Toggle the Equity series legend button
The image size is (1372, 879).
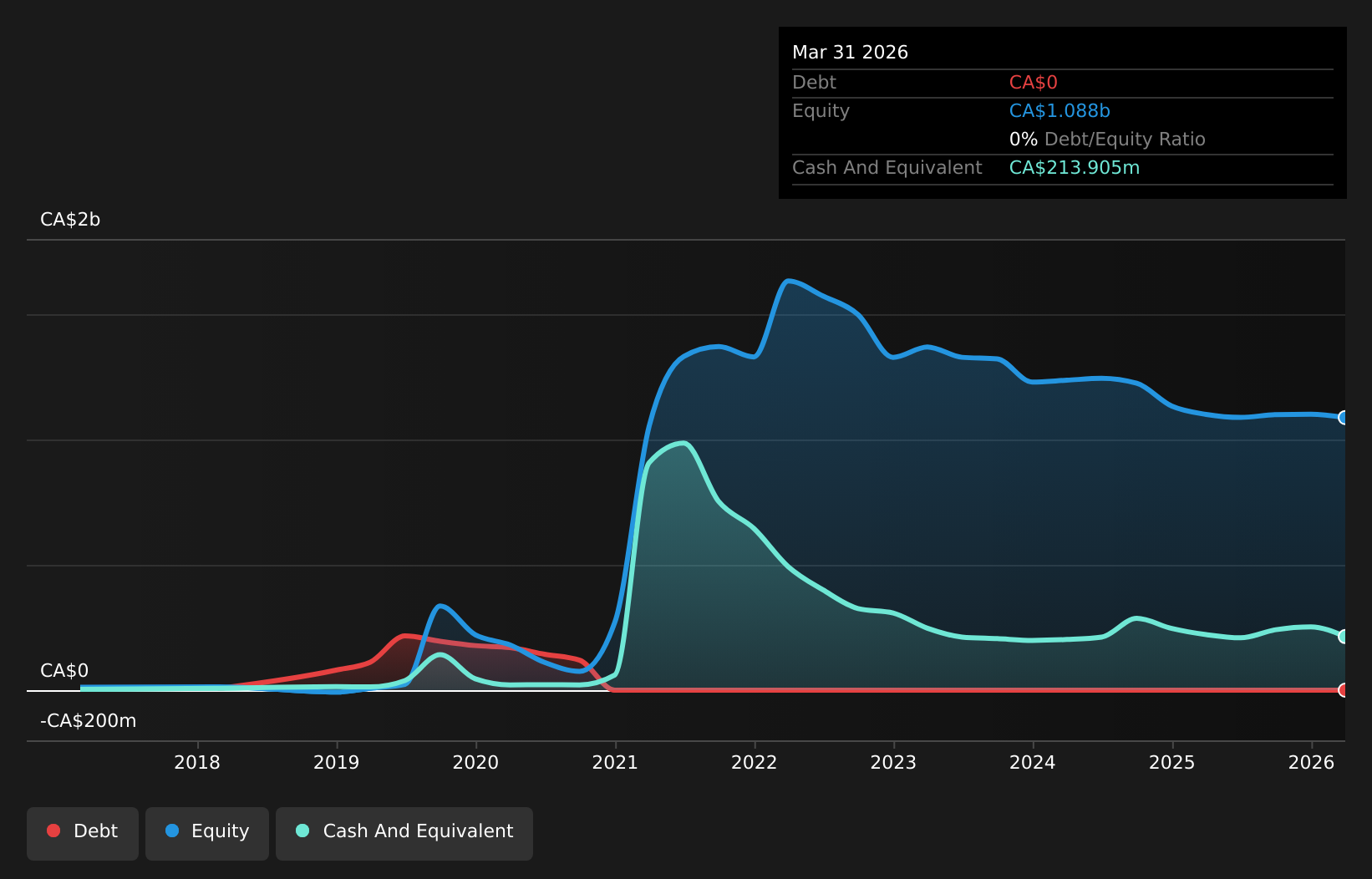(207, 833)
